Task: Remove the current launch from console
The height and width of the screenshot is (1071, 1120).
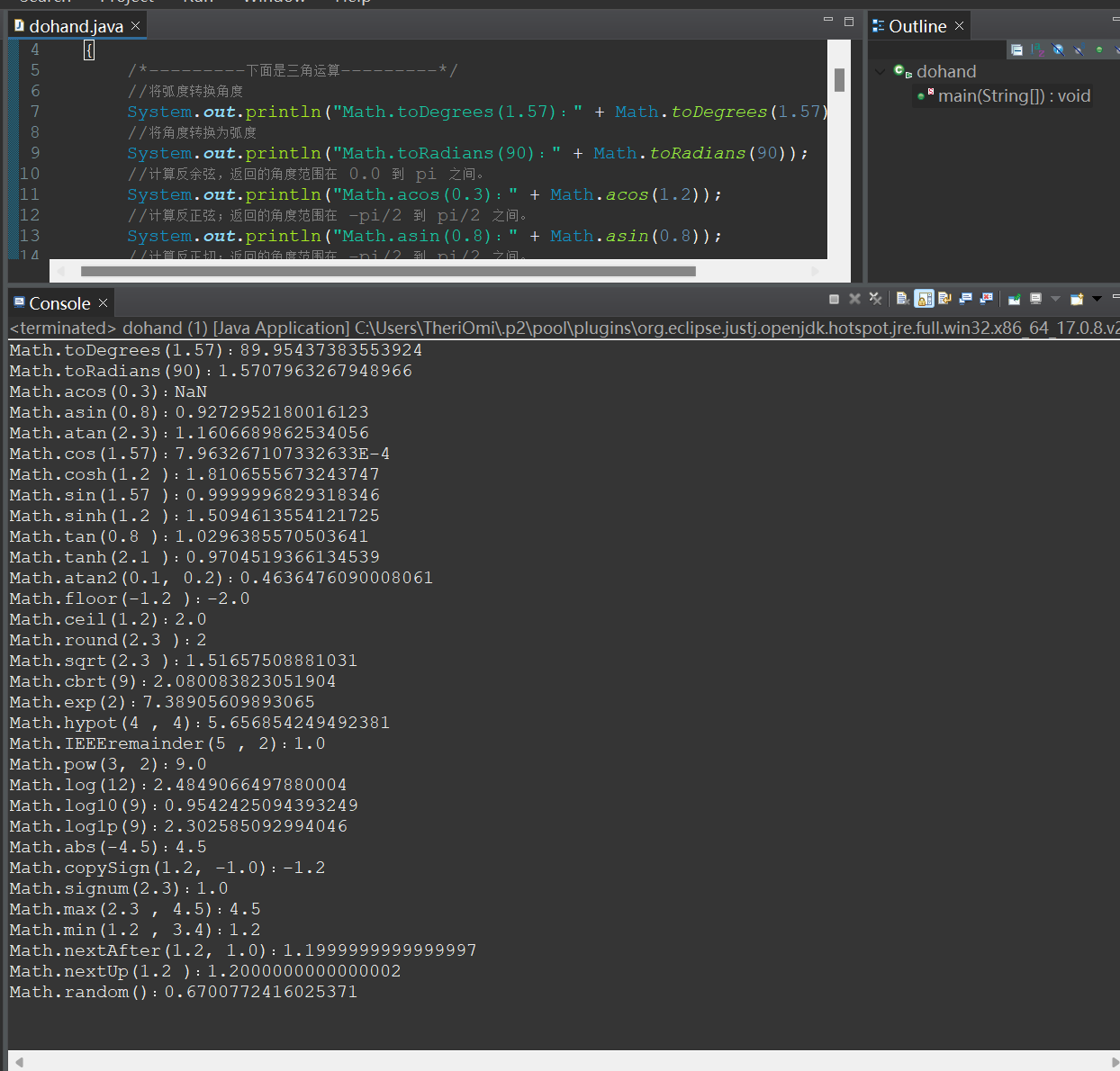Action: coord(855,299)
